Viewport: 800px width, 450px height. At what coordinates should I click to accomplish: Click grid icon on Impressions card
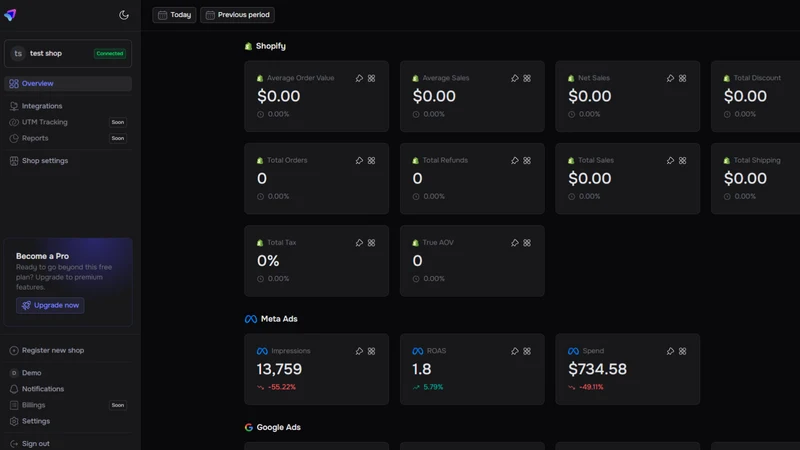point(371,351)
